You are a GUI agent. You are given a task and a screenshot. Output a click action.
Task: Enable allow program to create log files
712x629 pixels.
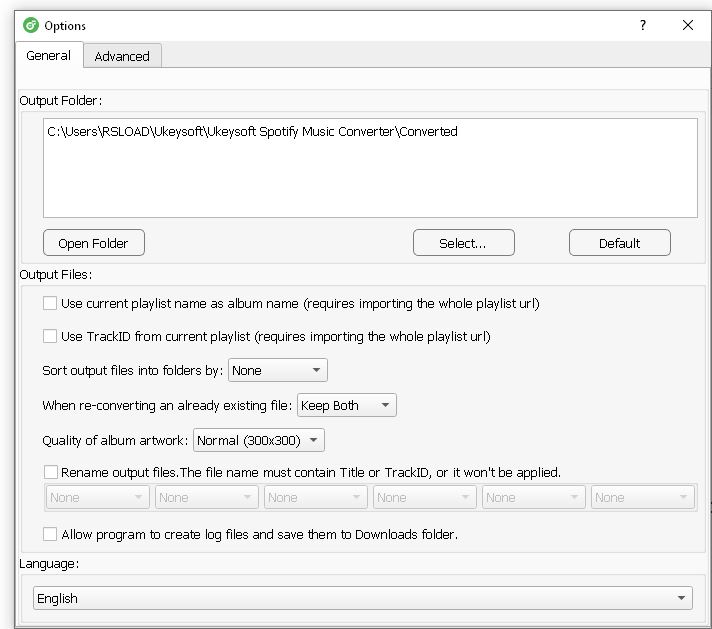point(50,534)
